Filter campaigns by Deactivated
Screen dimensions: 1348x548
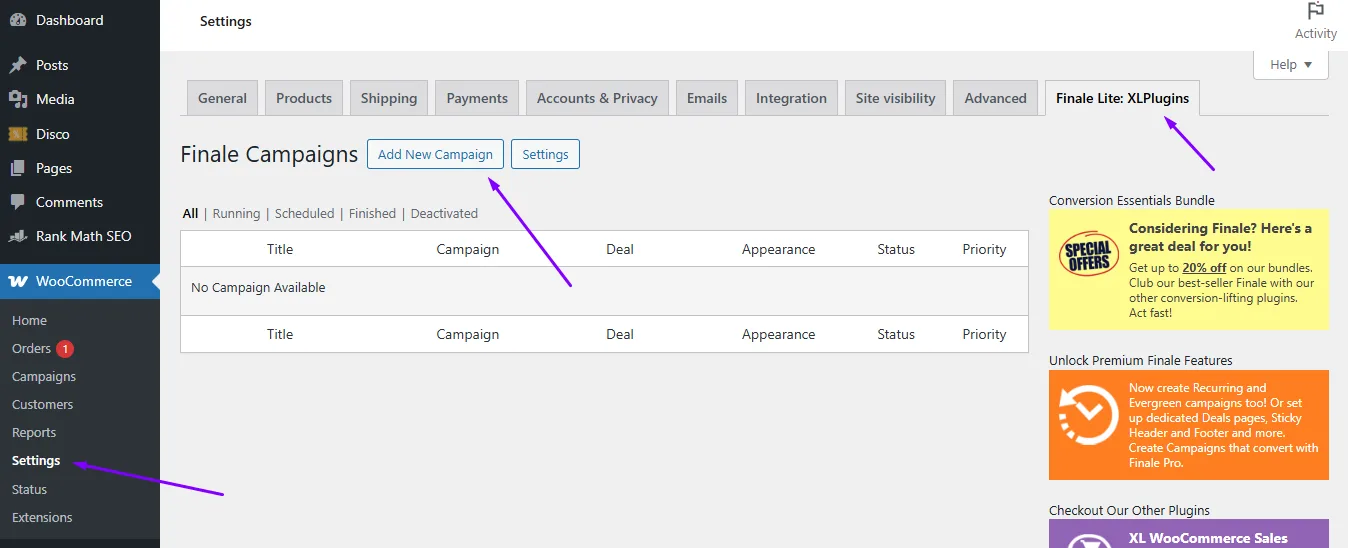(444, 213)
